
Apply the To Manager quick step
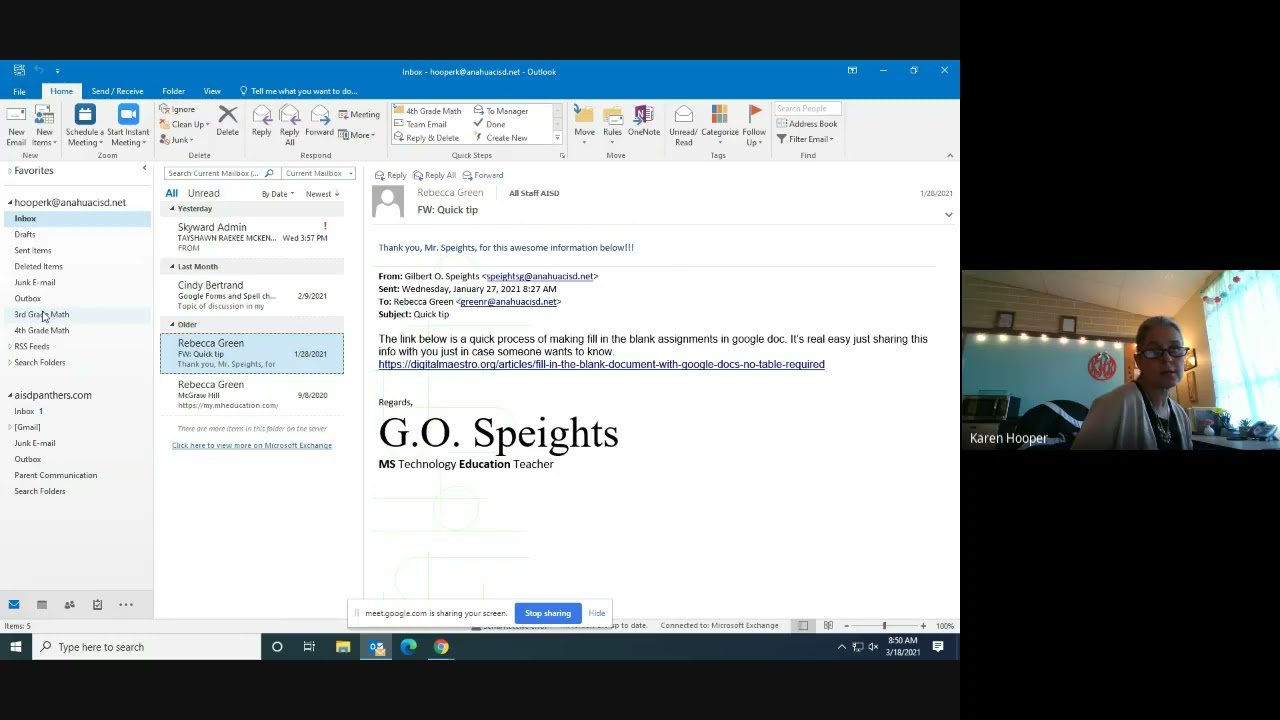pyautogui.click(x=502, y=111)
